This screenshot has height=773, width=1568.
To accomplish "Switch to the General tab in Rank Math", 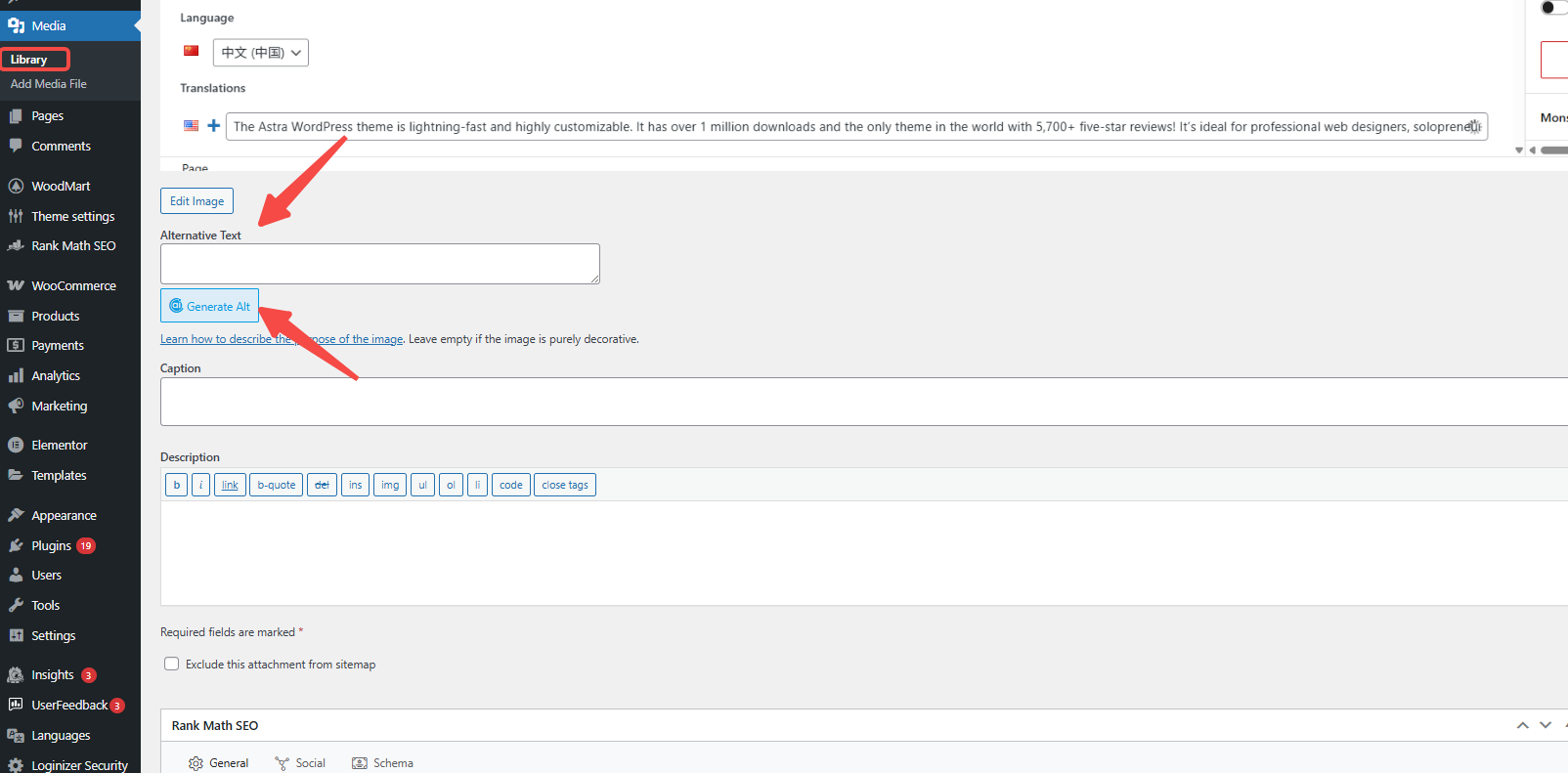I will tap(219, 763).
